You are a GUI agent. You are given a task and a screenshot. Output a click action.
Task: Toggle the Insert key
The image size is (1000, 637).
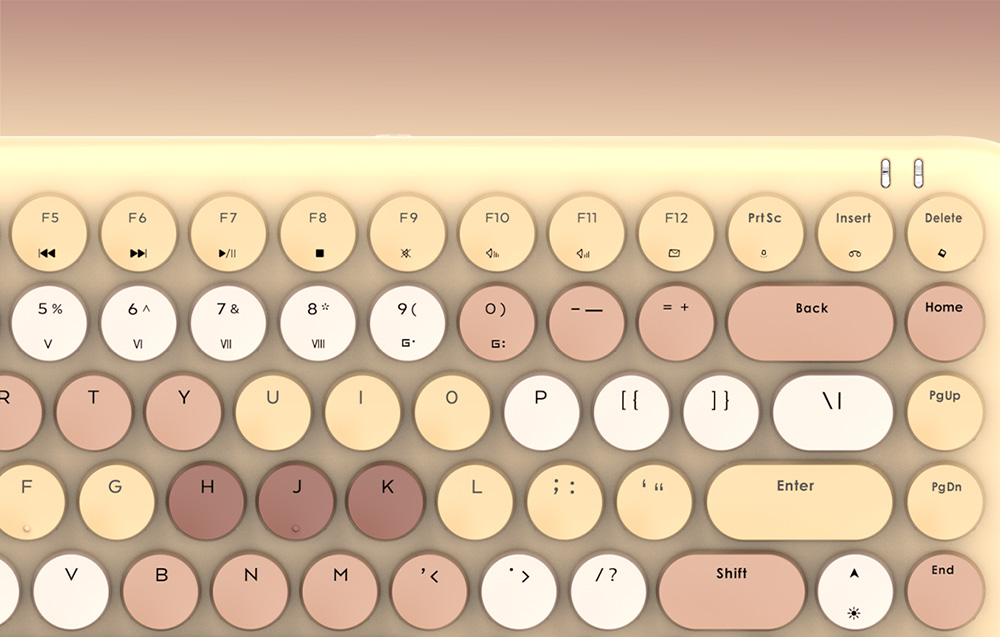click(x=854, y=234)
